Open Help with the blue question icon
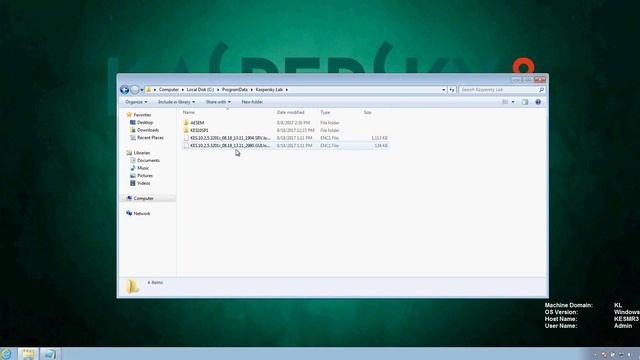Image resolution: width=640 pixels, height=360 pixels. pyautogui.click(x=538, y=102)
